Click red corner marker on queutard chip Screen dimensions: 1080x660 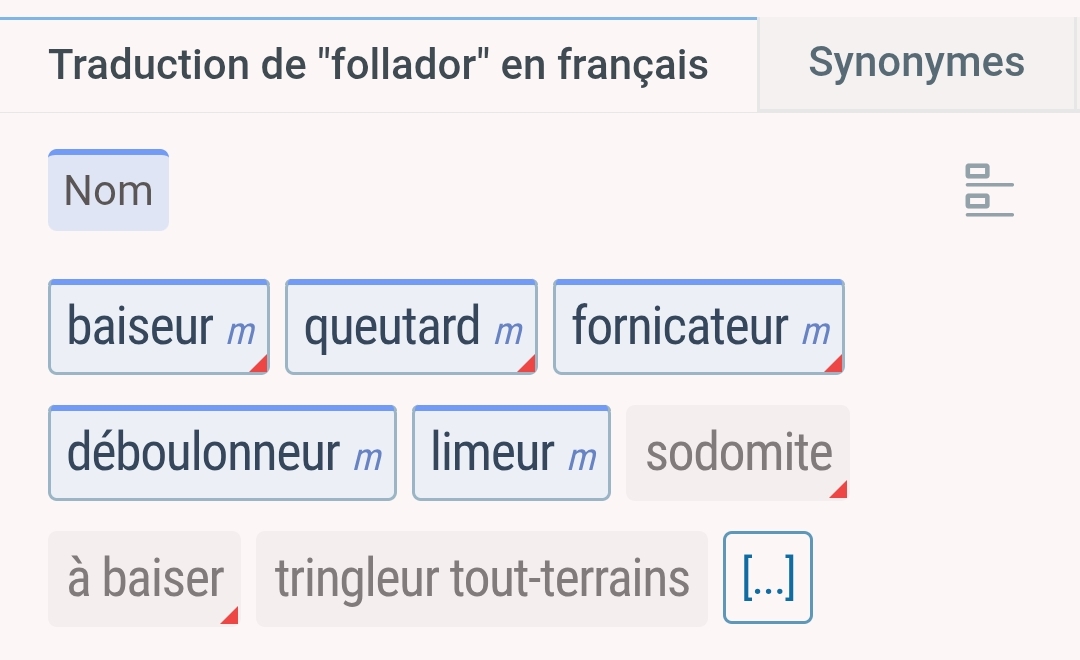point(527,364)
